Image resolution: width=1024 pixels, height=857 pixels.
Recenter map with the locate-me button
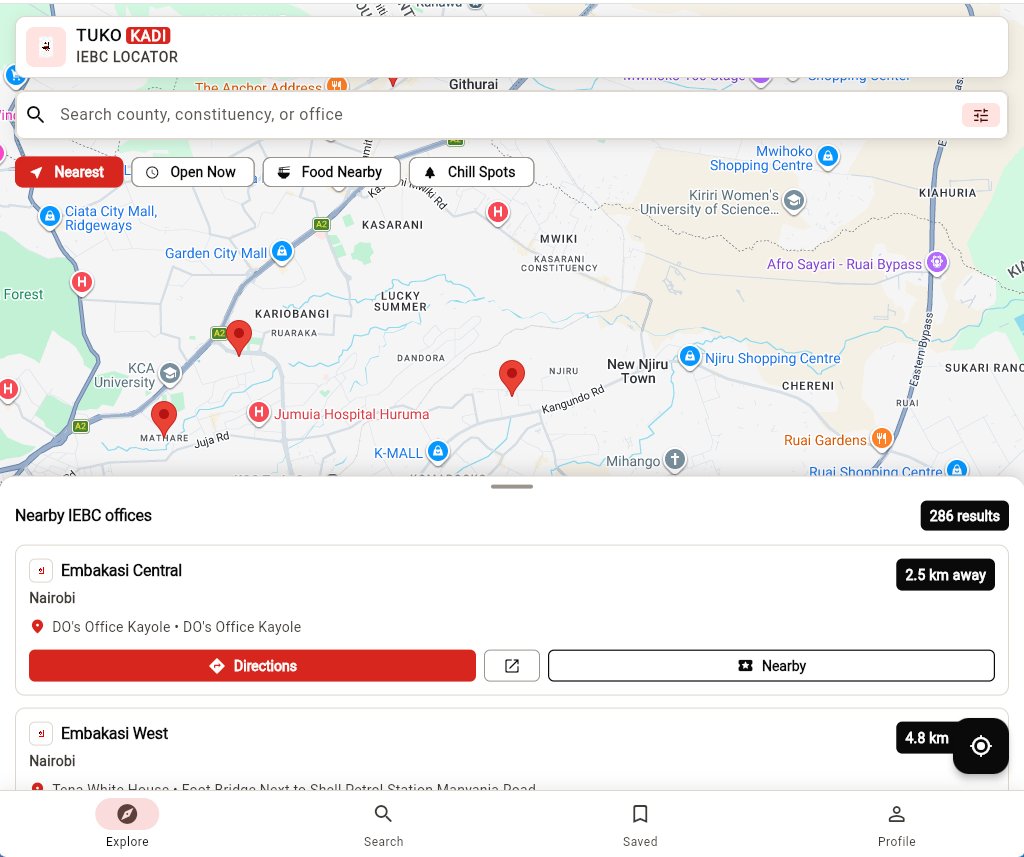point(981,746)
